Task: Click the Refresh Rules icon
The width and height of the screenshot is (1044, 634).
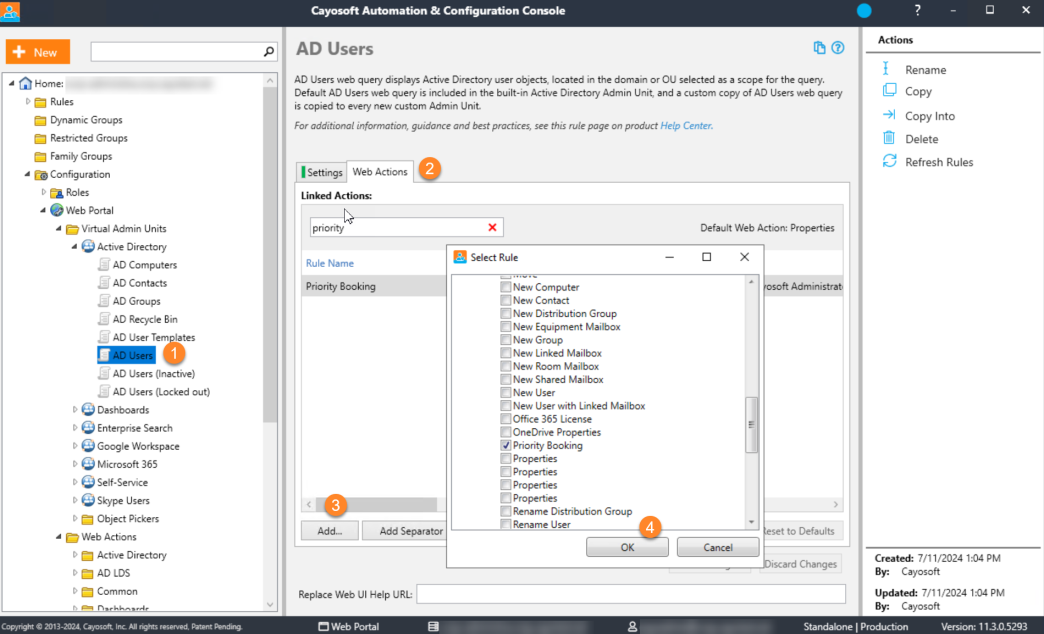Action: pyautogui.click(x=890, y=161)
